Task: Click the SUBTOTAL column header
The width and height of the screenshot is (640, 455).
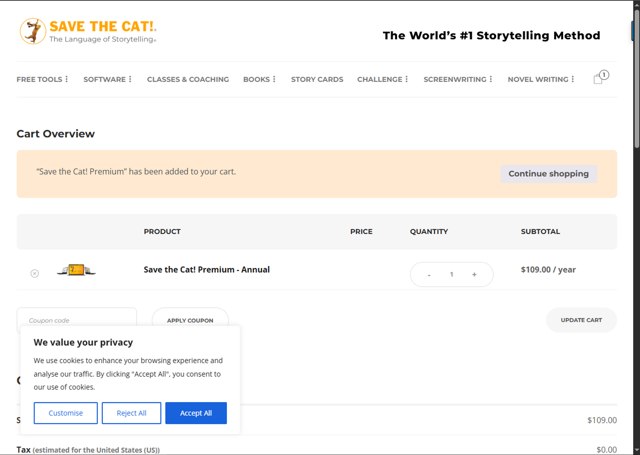Action: (540, 231)
